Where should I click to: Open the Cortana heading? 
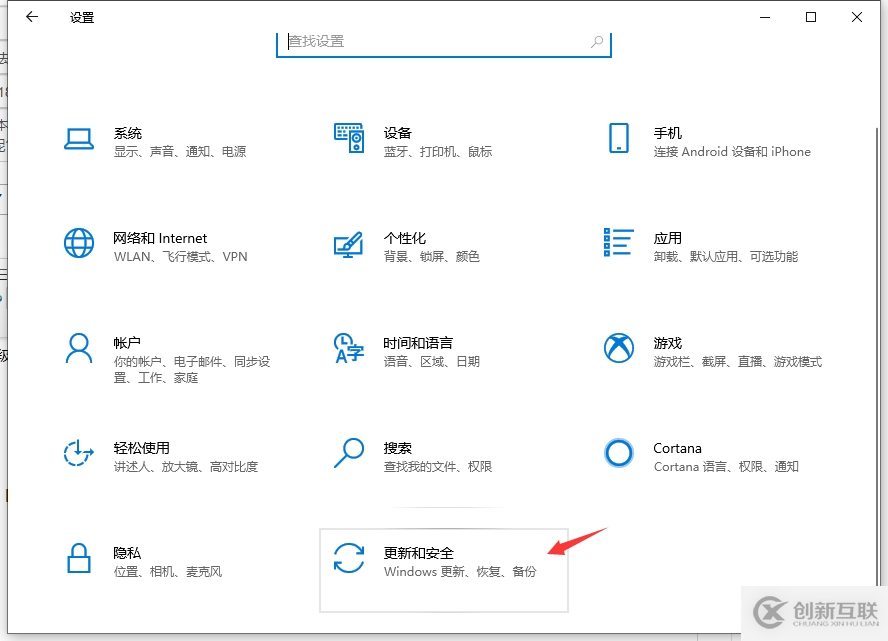(677, 448)
